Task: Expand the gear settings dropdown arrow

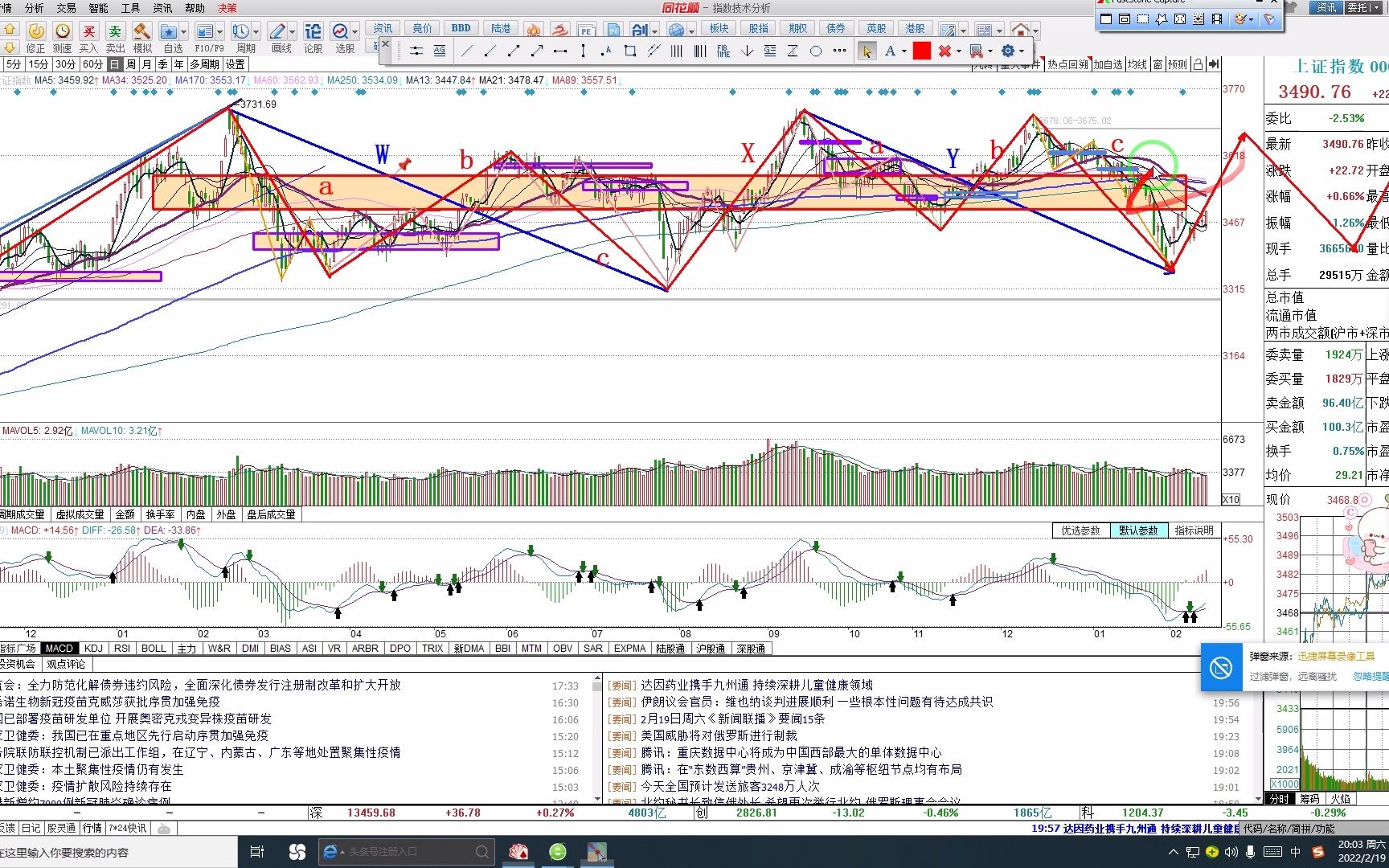Action: click(x=1022, y=51)
